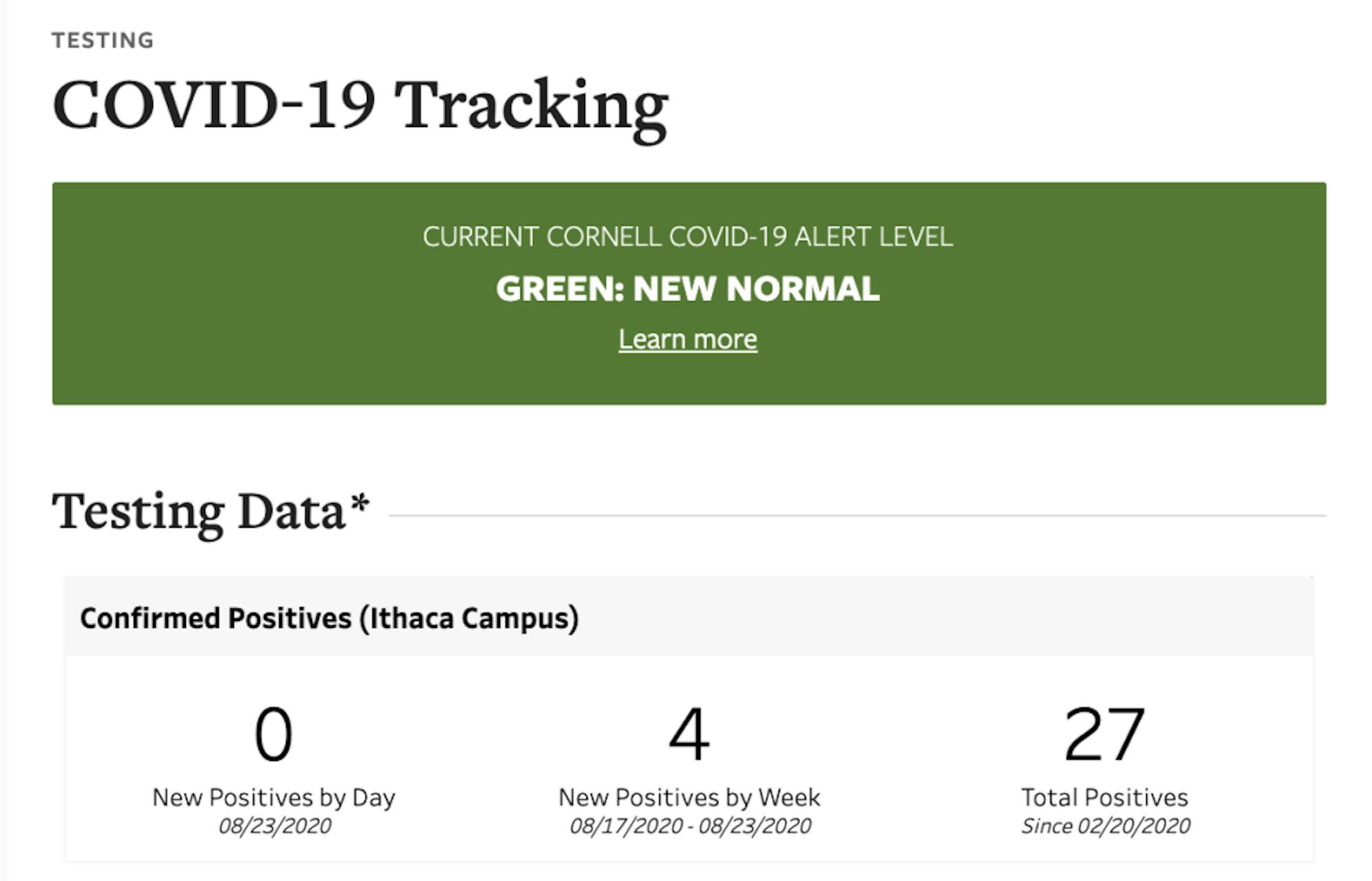Click the Since 02/20/2020 date text
The image size is (1372, 881).
1105,825
